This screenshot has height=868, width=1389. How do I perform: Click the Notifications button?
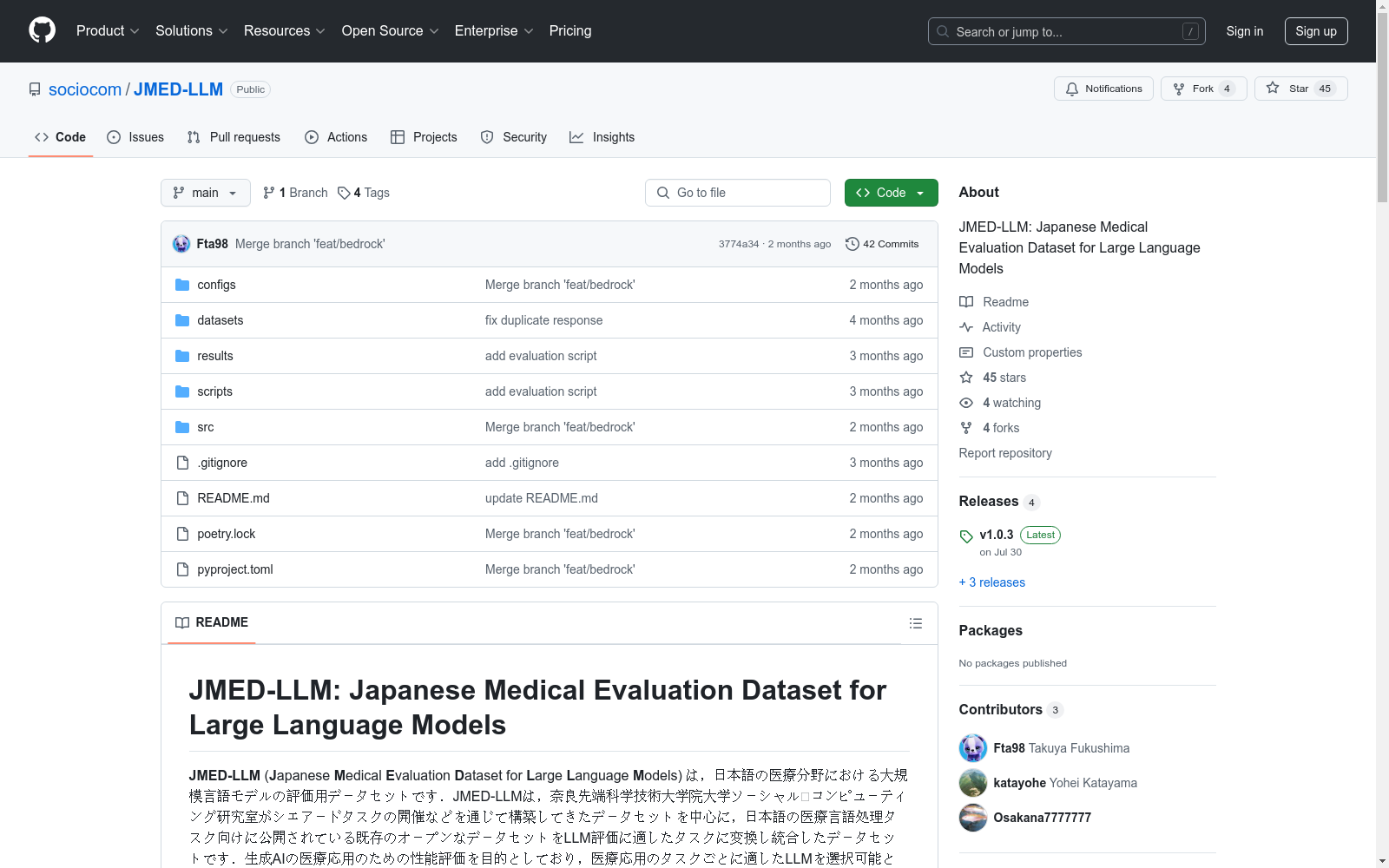(1103, 89)
